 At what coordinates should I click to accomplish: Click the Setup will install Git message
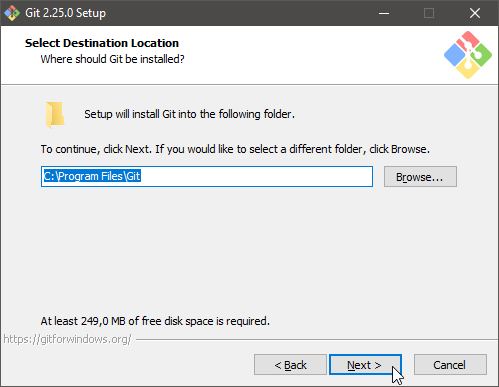pyautogui.click(x=189, y=114)
